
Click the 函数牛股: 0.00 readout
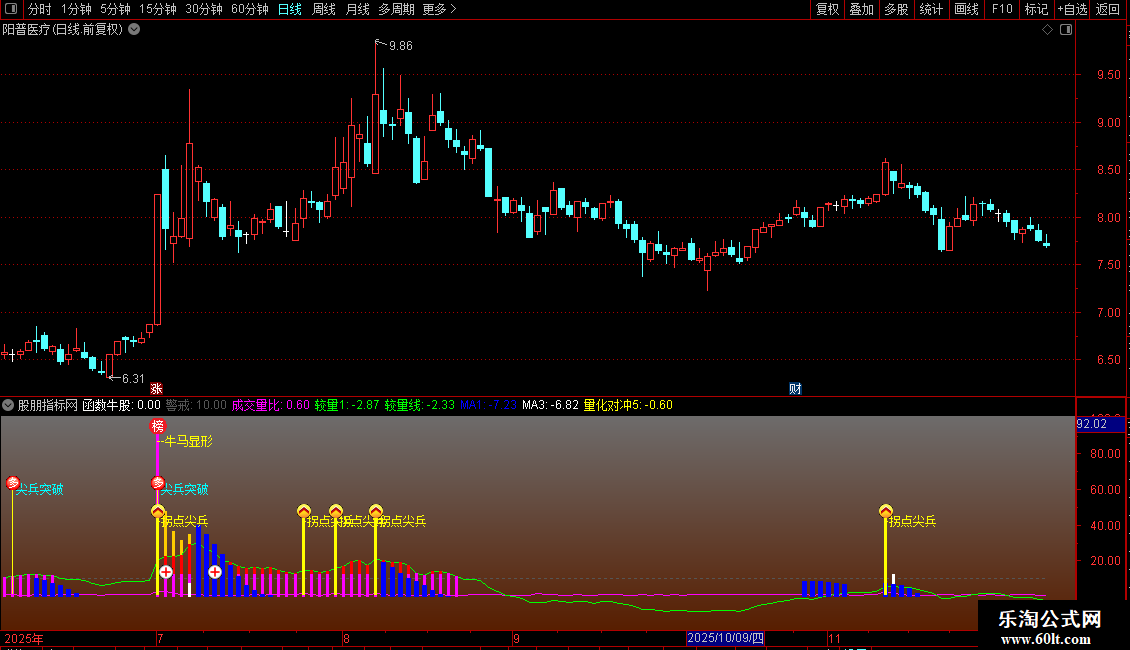click(x=122, y=405)
